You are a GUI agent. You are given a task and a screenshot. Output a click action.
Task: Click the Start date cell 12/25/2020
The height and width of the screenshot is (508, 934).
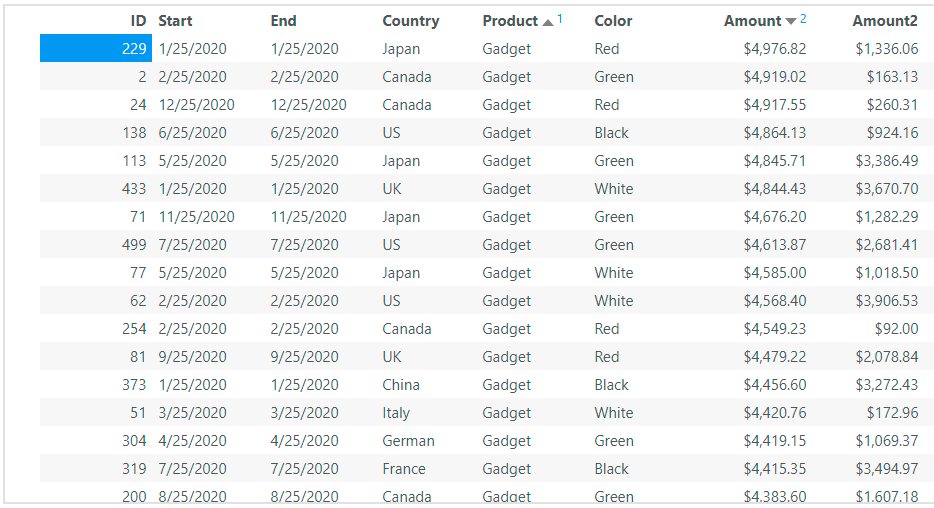coord(197,105)
